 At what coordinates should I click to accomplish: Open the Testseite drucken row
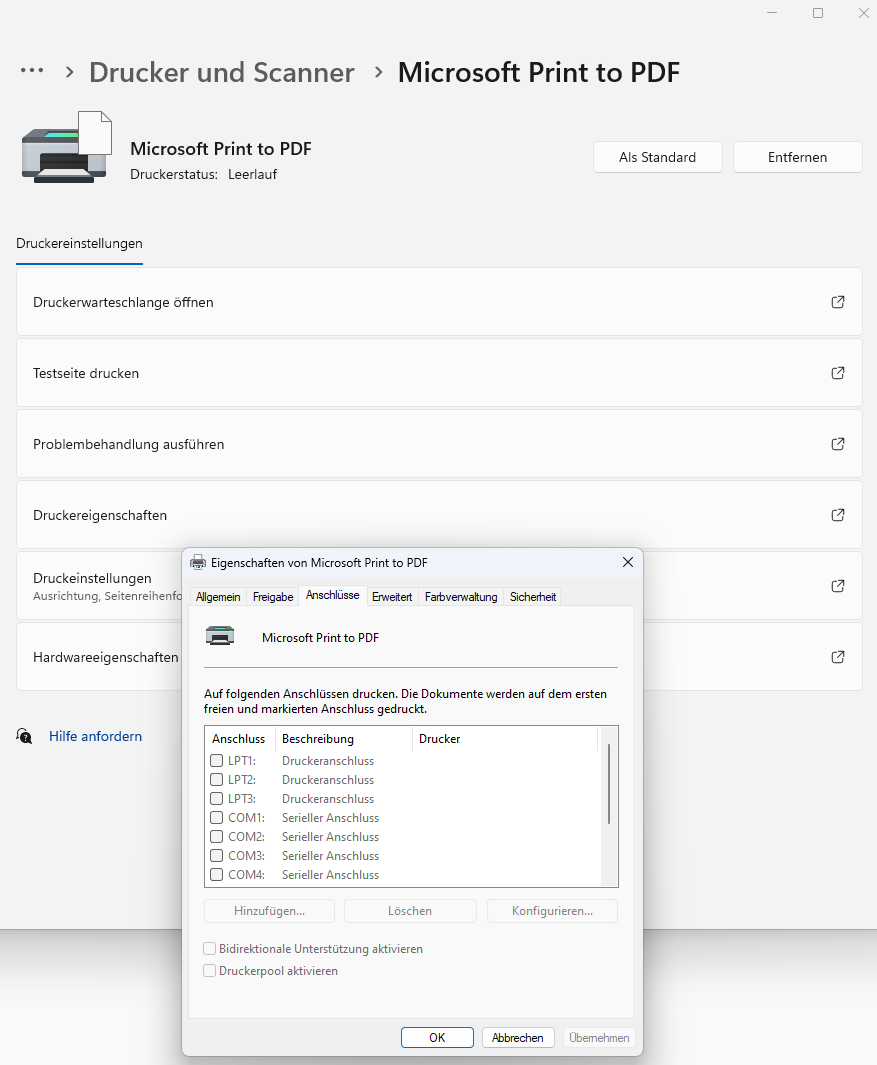[x=440, y=373]
